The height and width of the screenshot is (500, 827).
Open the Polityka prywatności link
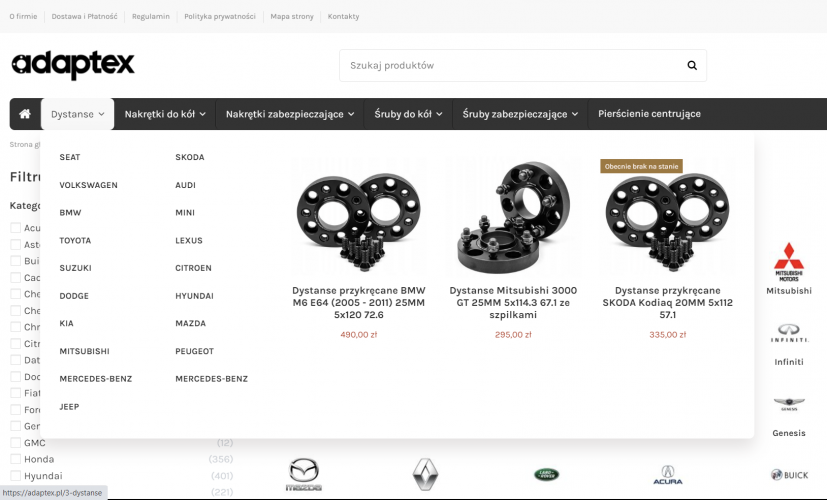[220, 16]
